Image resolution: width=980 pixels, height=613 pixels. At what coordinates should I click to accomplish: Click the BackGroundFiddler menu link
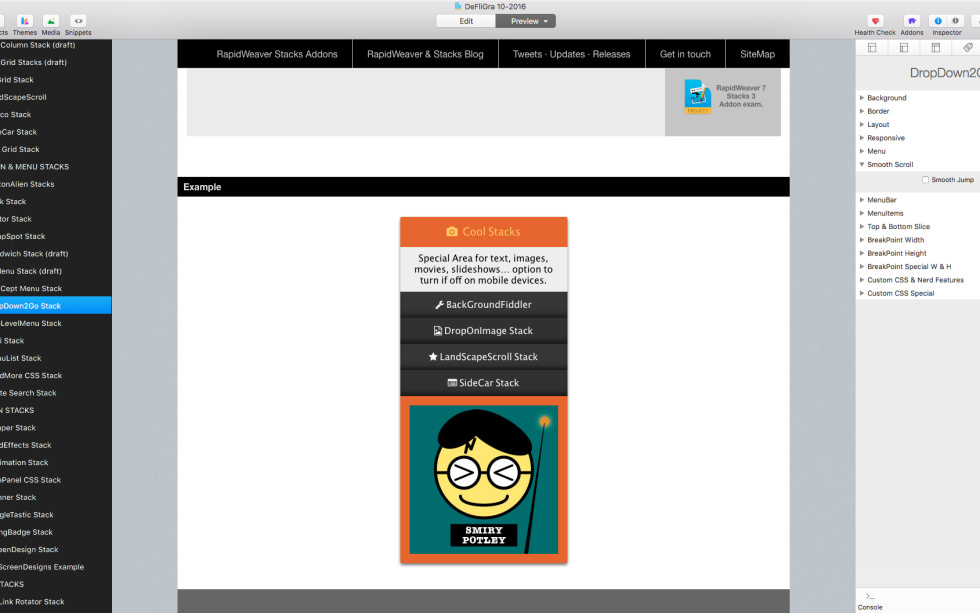click(484, 305)
